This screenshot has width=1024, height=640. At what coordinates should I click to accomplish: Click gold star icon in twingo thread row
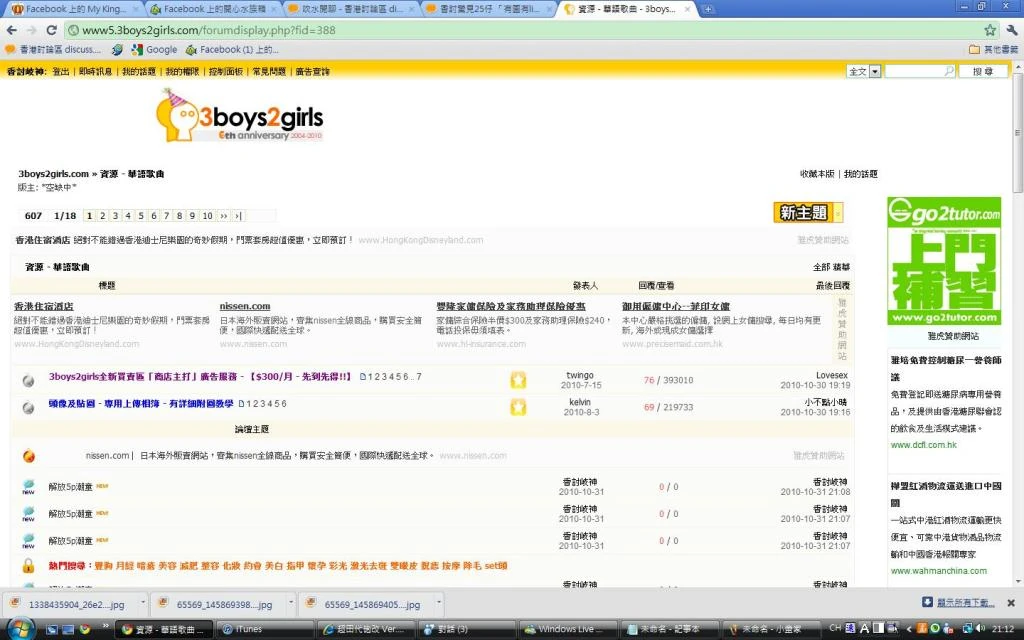(518, 380)
